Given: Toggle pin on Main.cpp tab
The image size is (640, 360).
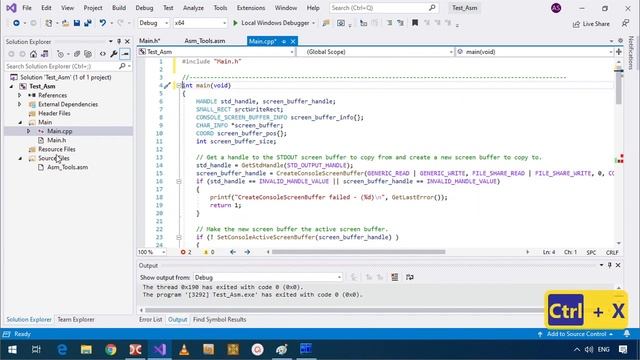Looking at the screenshot, I should pos(284,41).
